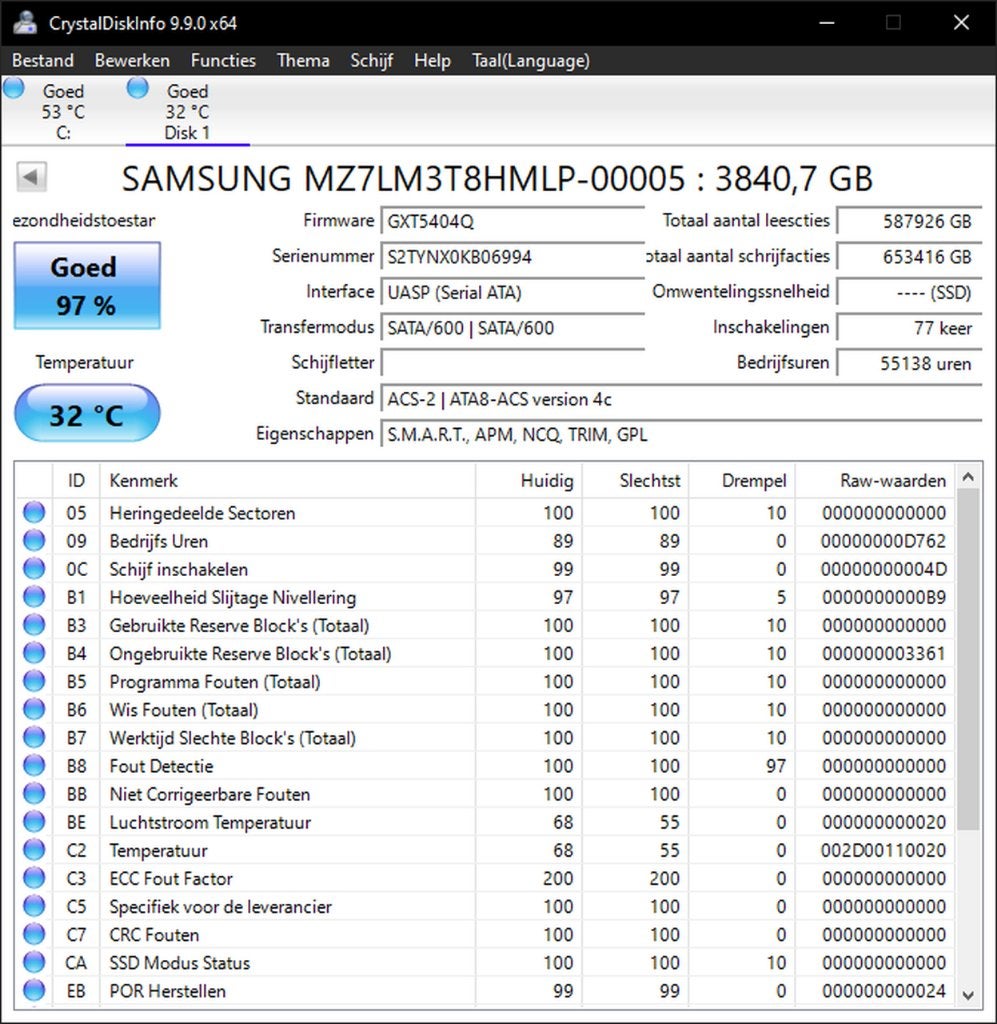This screenshot has width=997, height=1024.
Task: Open the Bewerken menu
Action: [x=132, y=60]
